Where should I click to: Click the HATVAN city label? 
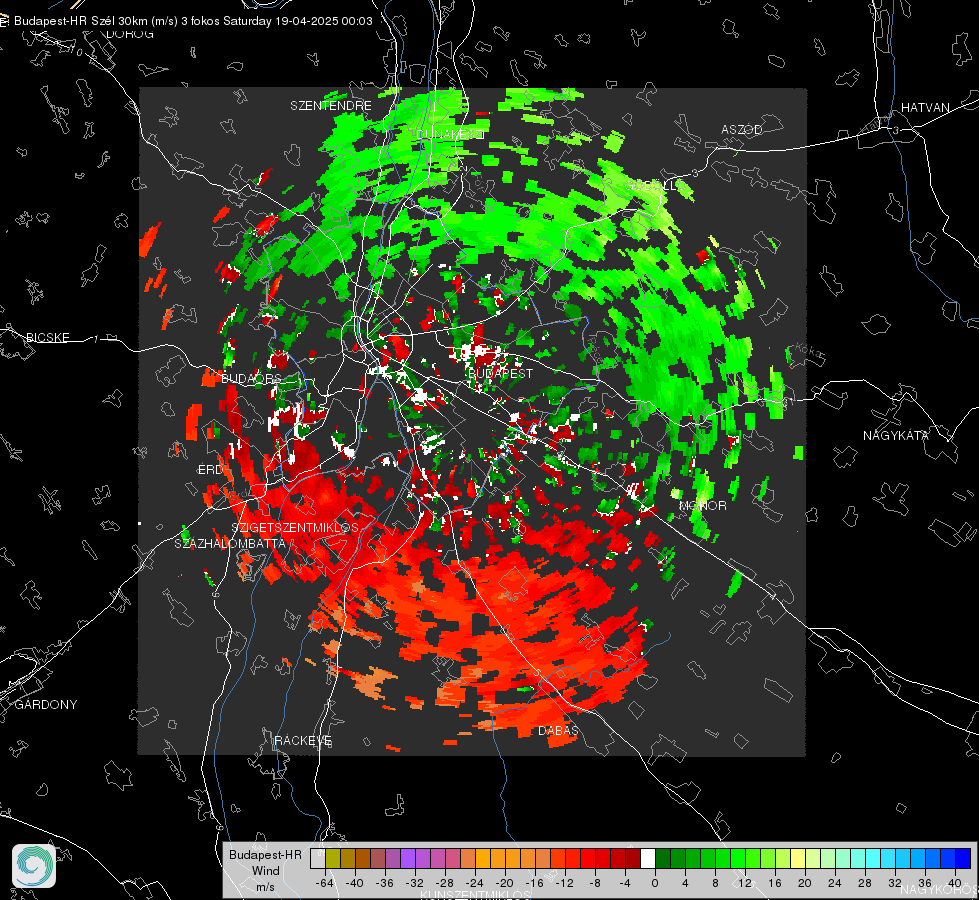point(925,107)
